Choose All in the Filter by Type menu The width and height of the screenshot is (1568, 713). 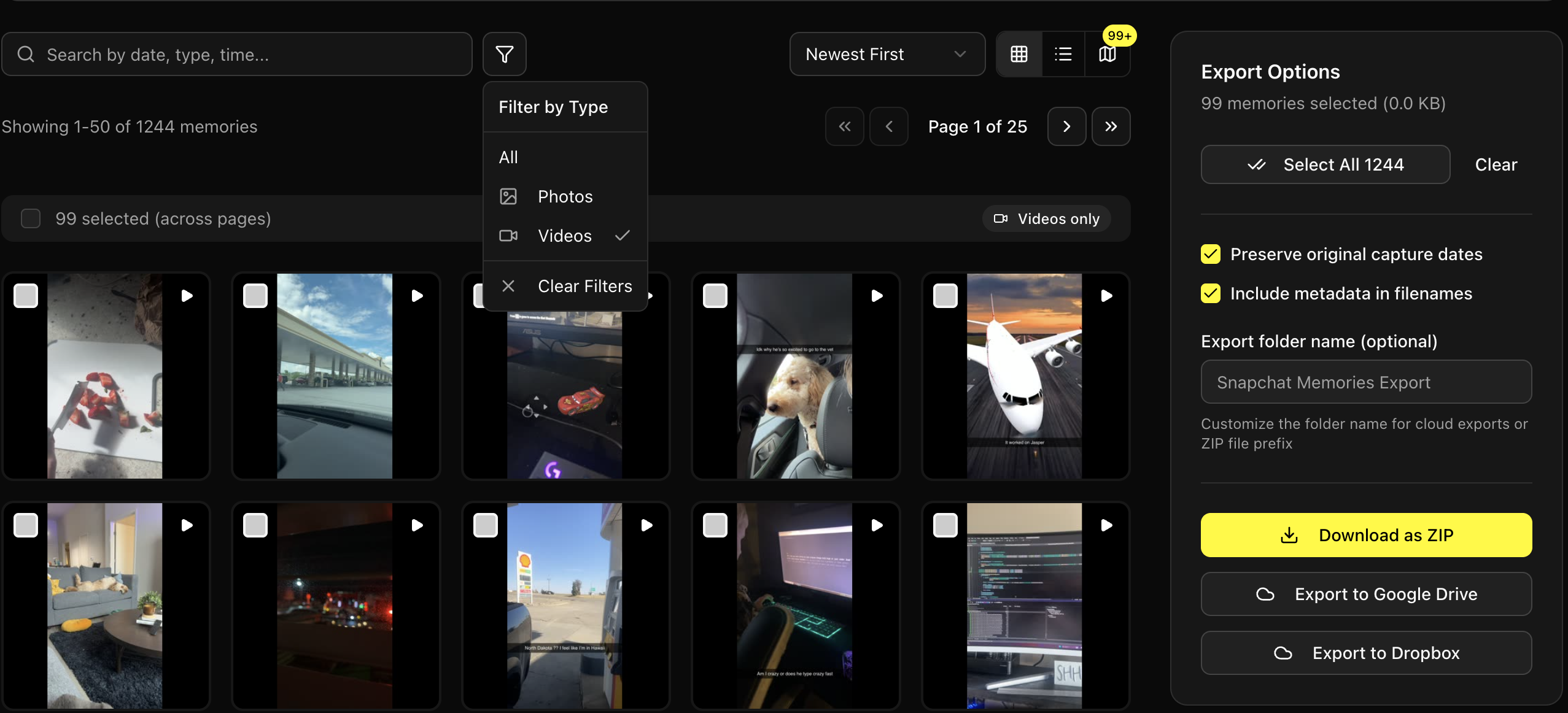pyautogui.click(x=508, y=156)
